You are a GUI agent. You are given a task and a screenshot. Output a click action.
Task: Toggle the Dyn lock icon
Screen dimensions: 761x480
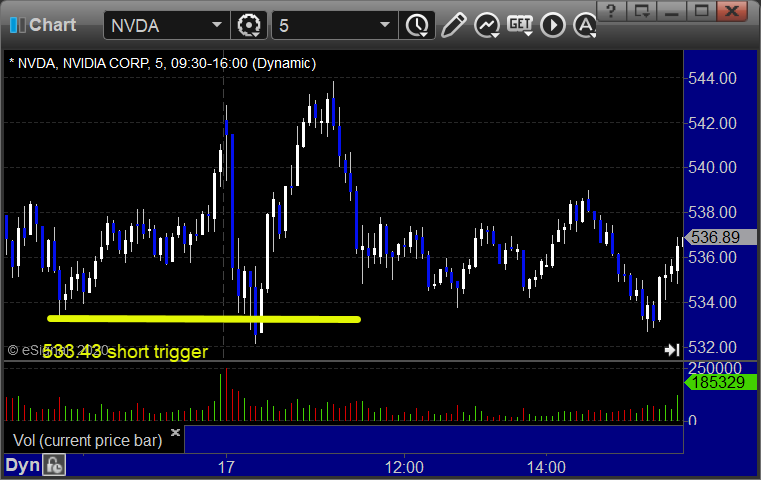click(54, 465)
